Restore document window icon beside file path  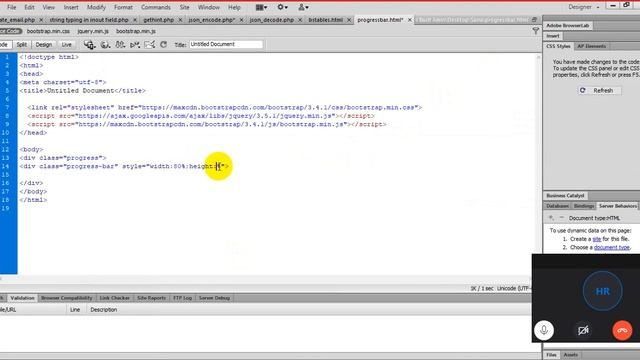[534, 20]
